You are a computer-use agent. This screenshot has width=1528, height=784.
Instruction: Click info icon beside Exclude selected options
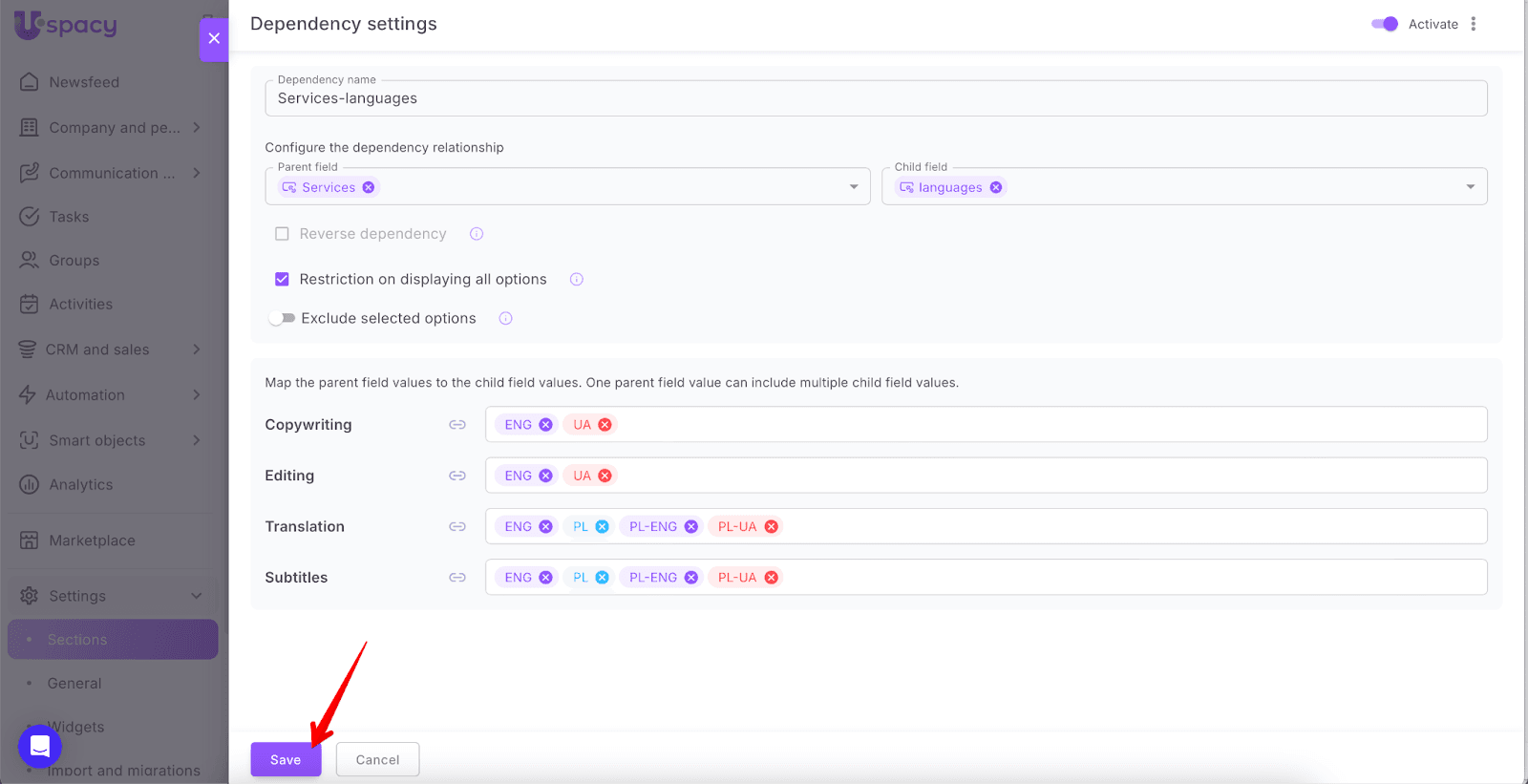[506, 318]
